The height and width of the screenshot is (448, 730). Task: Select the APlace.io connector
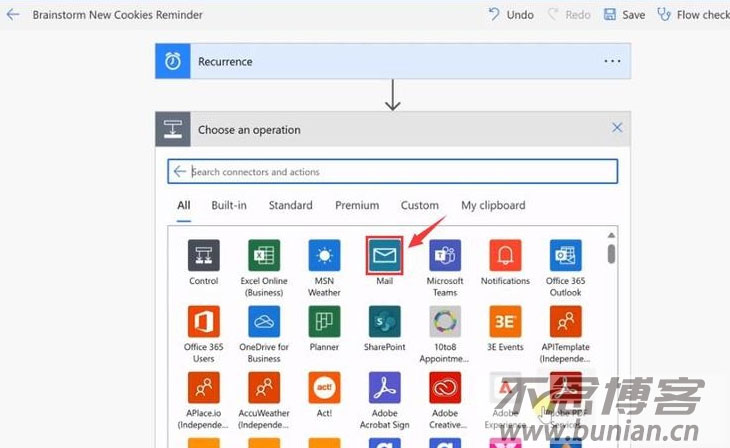click(203, 387)
